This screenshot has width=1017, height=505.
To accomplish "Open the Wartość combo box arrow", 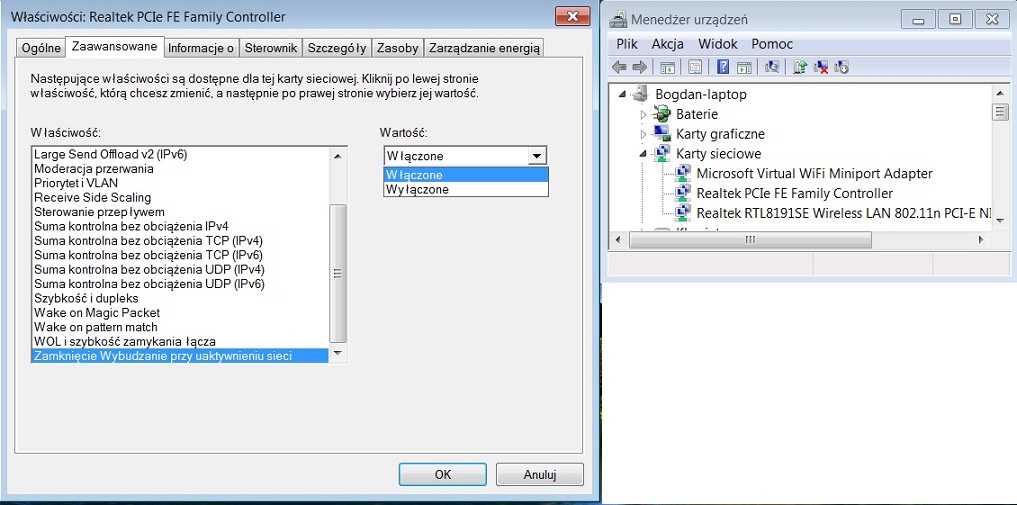I will (536, 156).
